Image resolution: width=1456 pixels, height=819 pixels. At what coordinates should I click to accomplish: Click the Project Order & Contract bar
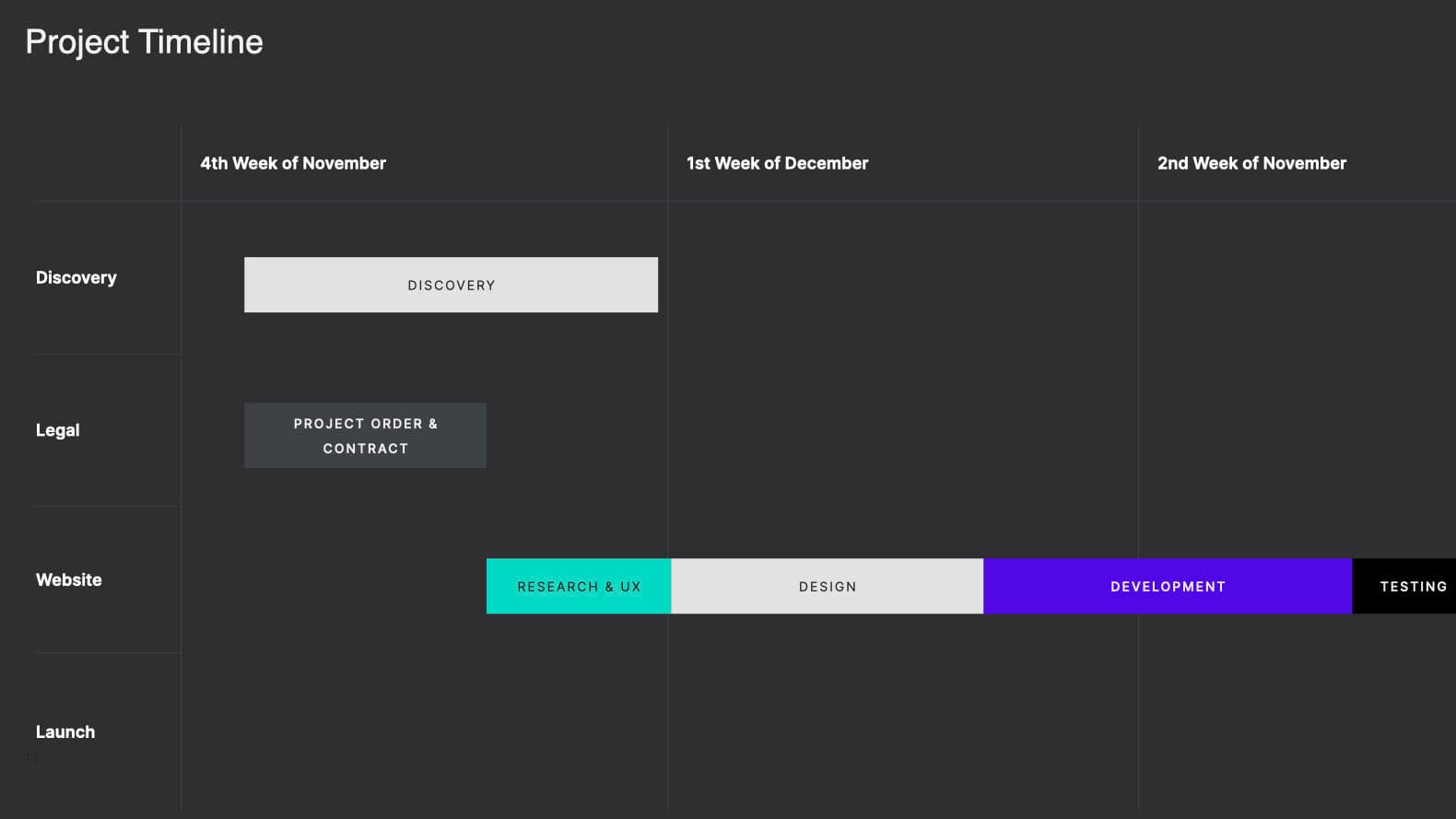pos(365,435)
